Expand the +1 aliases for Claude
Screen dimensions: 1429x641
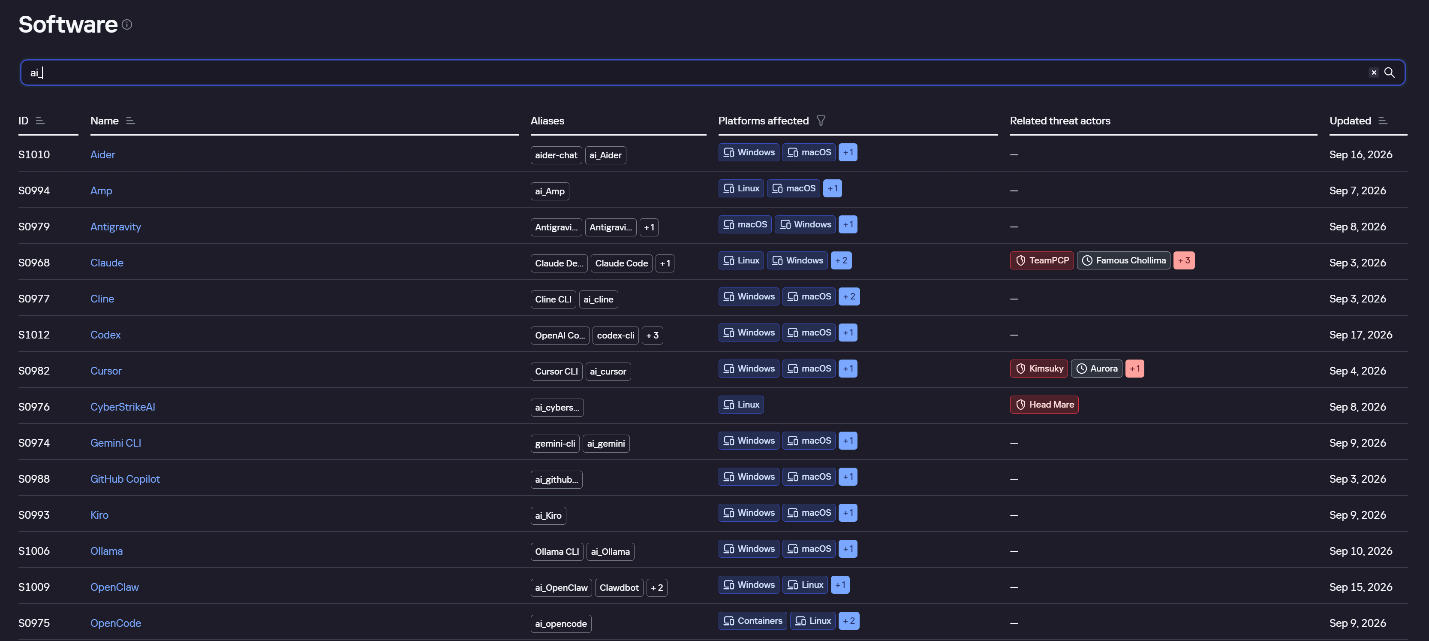tap(665, 263)
